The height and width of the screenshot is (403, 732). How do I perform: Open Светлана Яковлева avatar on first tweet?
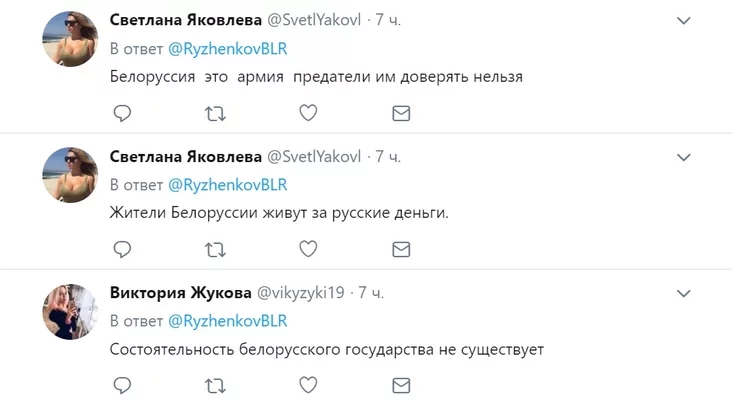69,40
